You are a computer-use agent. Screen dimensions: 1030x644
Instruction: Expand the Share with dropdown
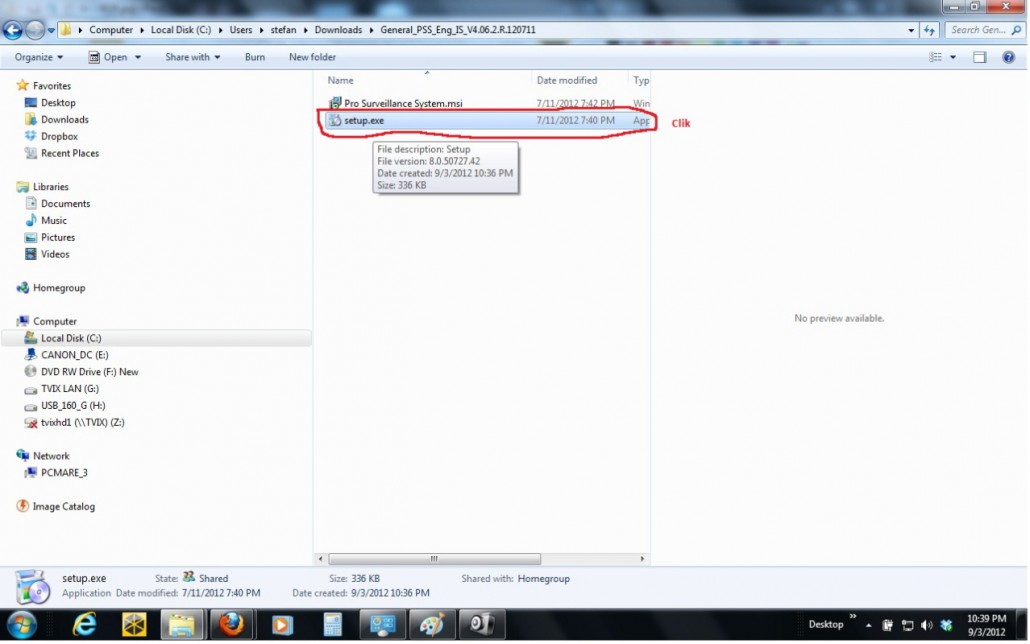(x=192, y=57)
